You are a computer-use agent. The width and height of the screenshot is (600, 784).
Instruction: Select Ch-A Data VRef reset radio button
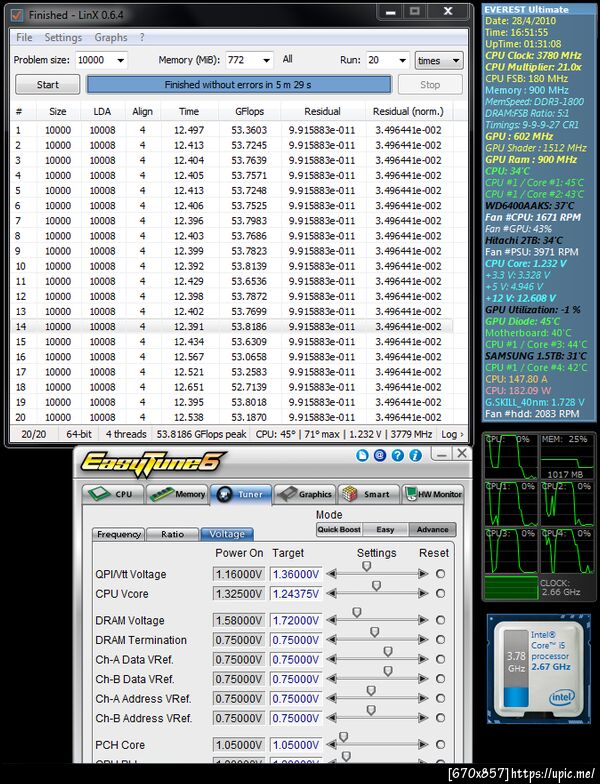coord(440,659)
